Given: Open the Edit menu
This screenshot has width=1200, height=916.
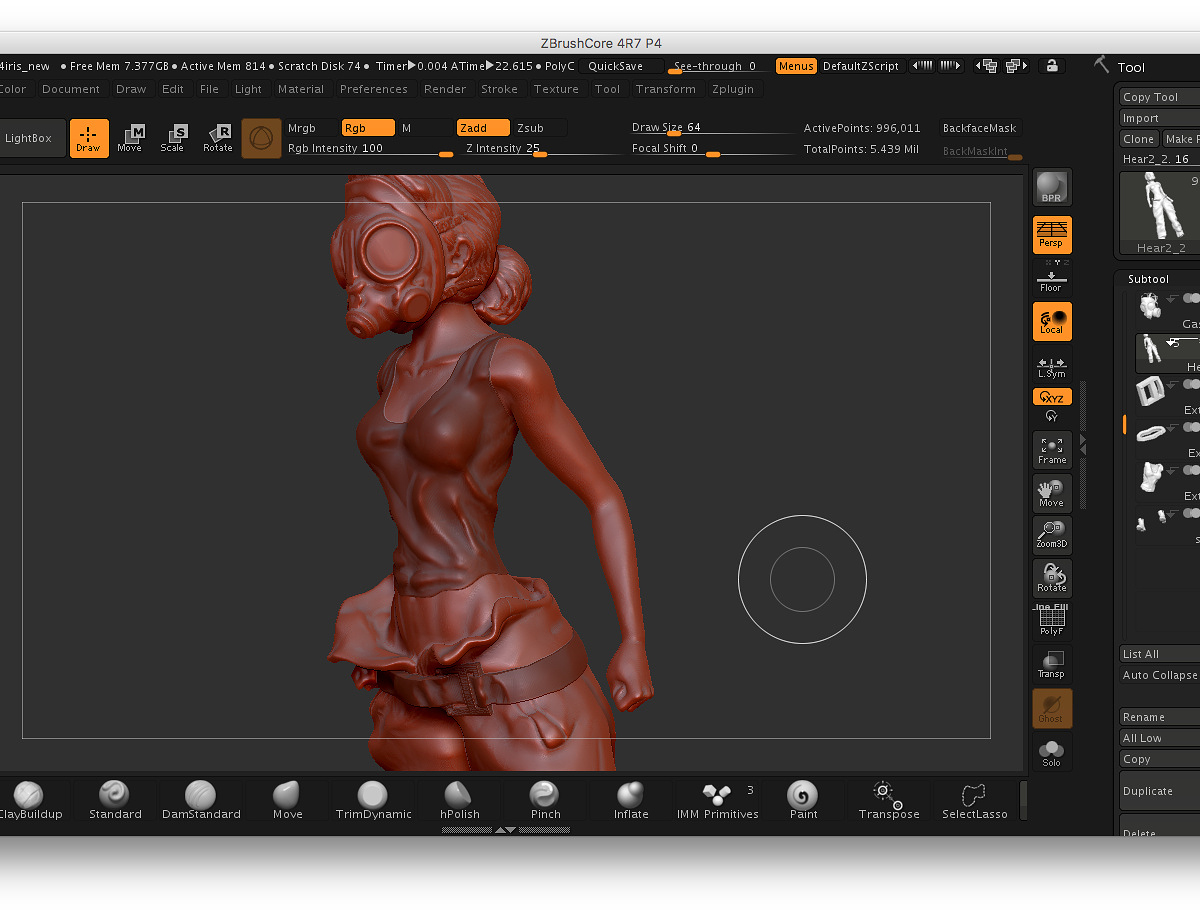Looking at the screenshot, I should coord(173,89).
